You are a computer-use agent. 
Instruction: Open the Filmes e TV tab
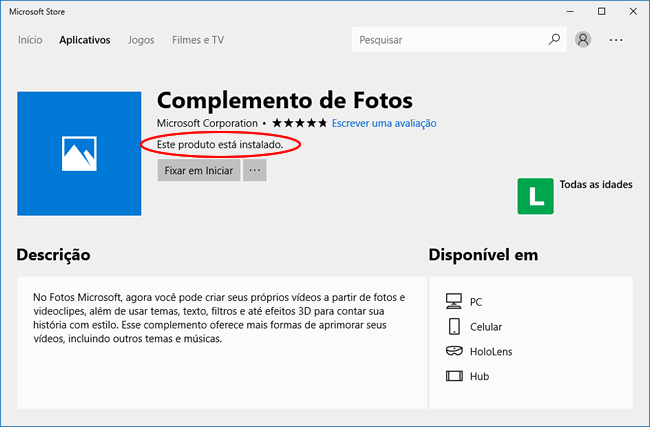pos(198,40)
